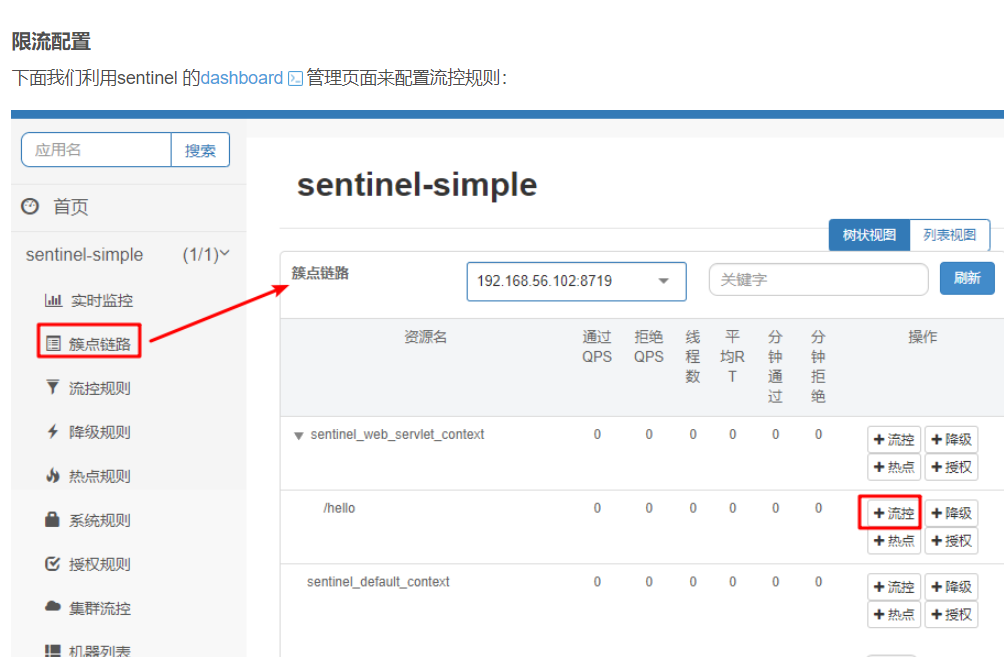Screen dimensions: 1004x657
Task: Add 流控 rule for sentinel_default_context
Action: click(895, 587)
